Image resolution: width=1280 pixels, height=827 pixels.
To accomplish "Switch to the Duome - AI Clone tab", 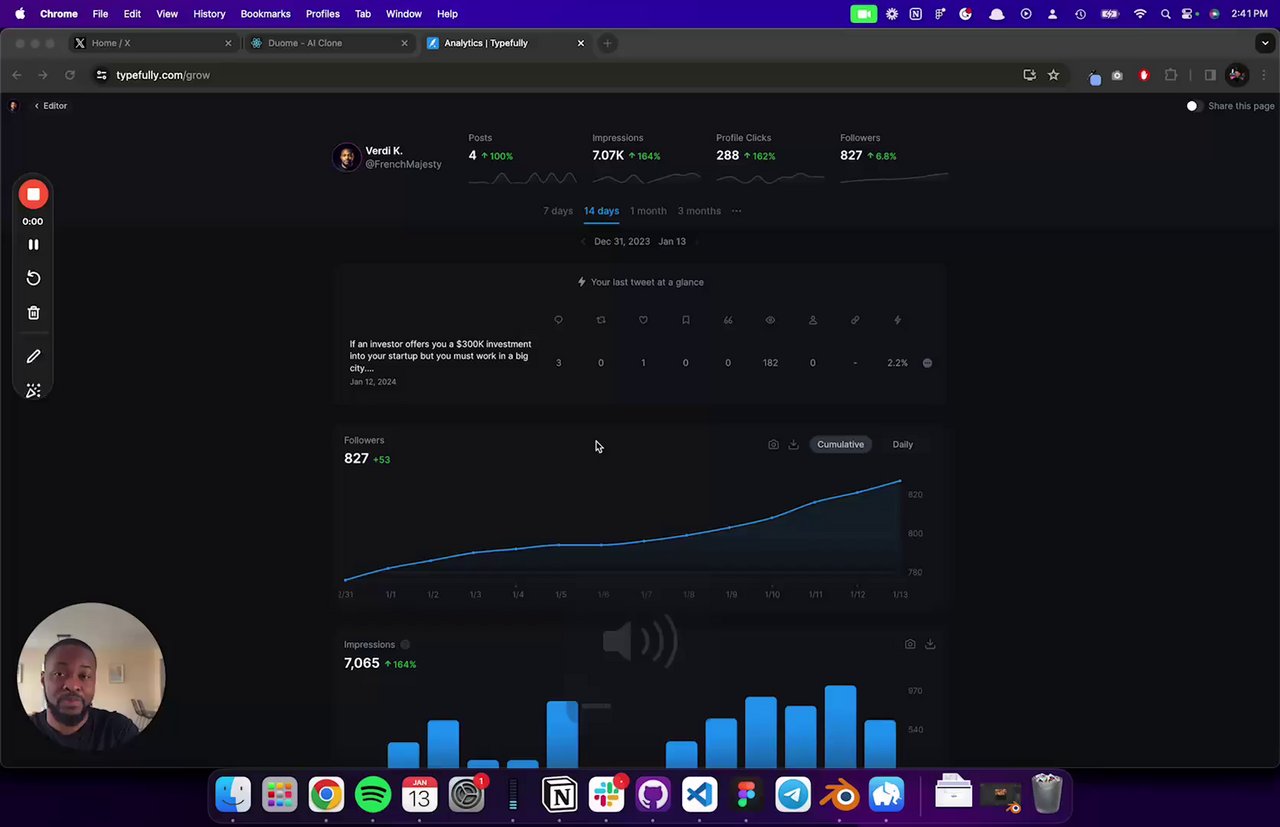I will pos(329,43).
